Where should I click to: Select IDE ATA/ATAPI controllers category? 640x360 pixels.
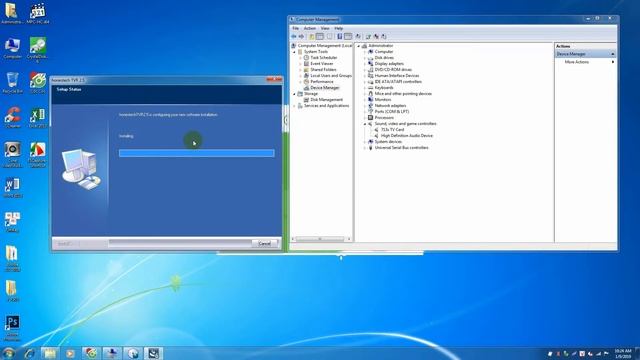tap(398, 82)
